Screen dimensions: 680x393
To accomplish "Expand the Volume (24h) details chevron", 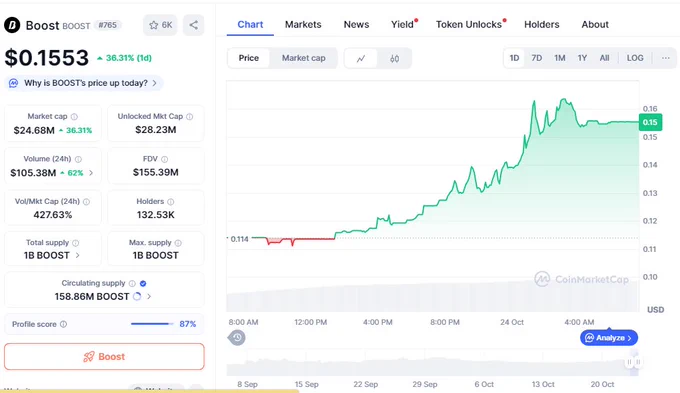I will [x=91, y=173].
